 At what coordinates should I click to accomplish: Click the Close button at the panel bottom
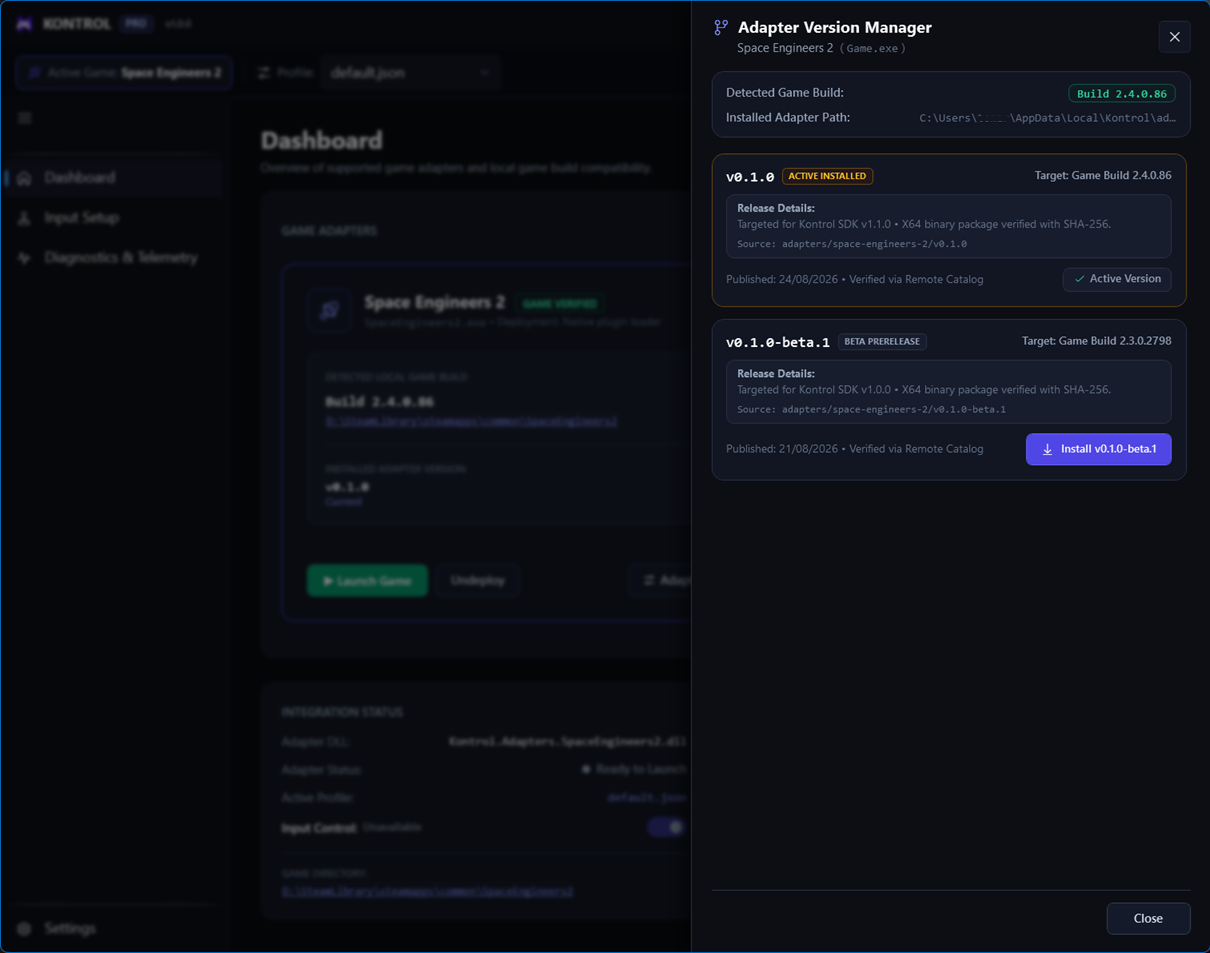pyautogui.click(x=1148, y=918)
